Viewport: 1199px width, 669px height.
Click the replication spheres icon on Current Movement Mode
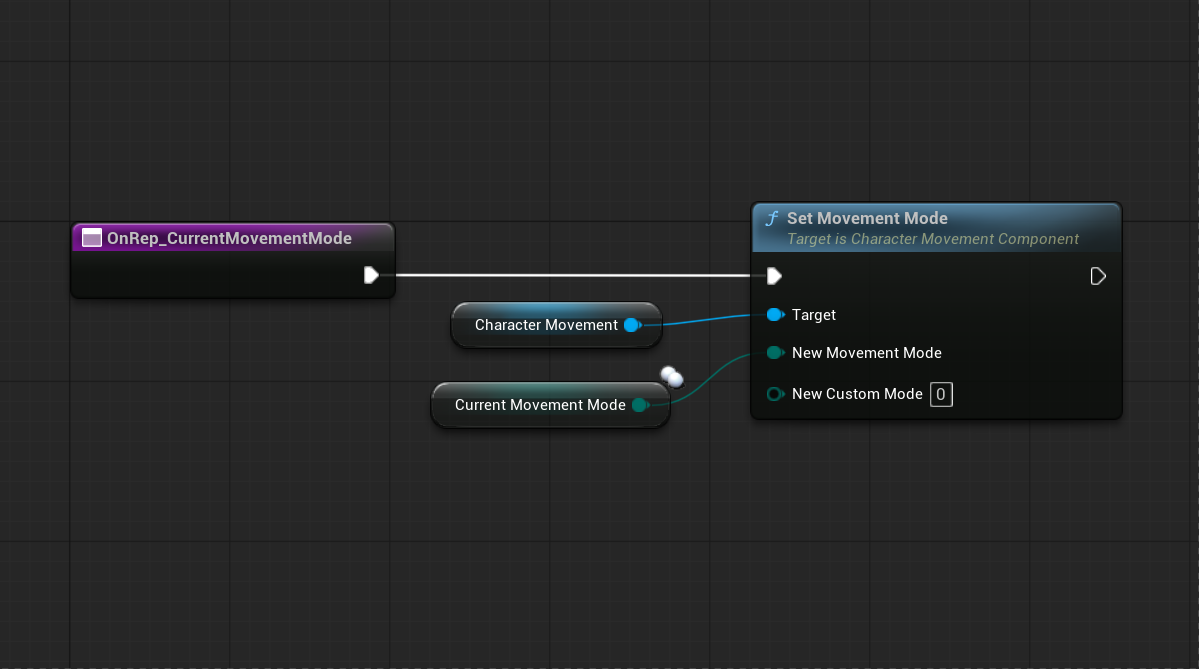coord(671,377)
